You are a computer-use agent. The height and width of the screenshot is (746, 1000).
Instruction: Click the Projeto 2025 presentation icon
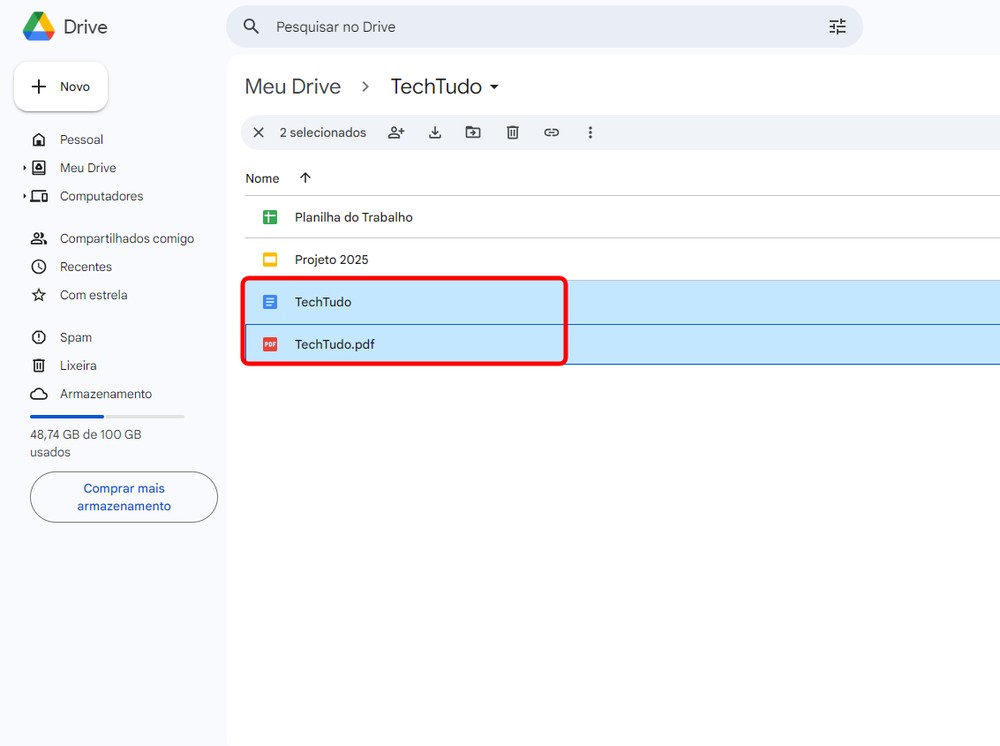coord(269,259)
